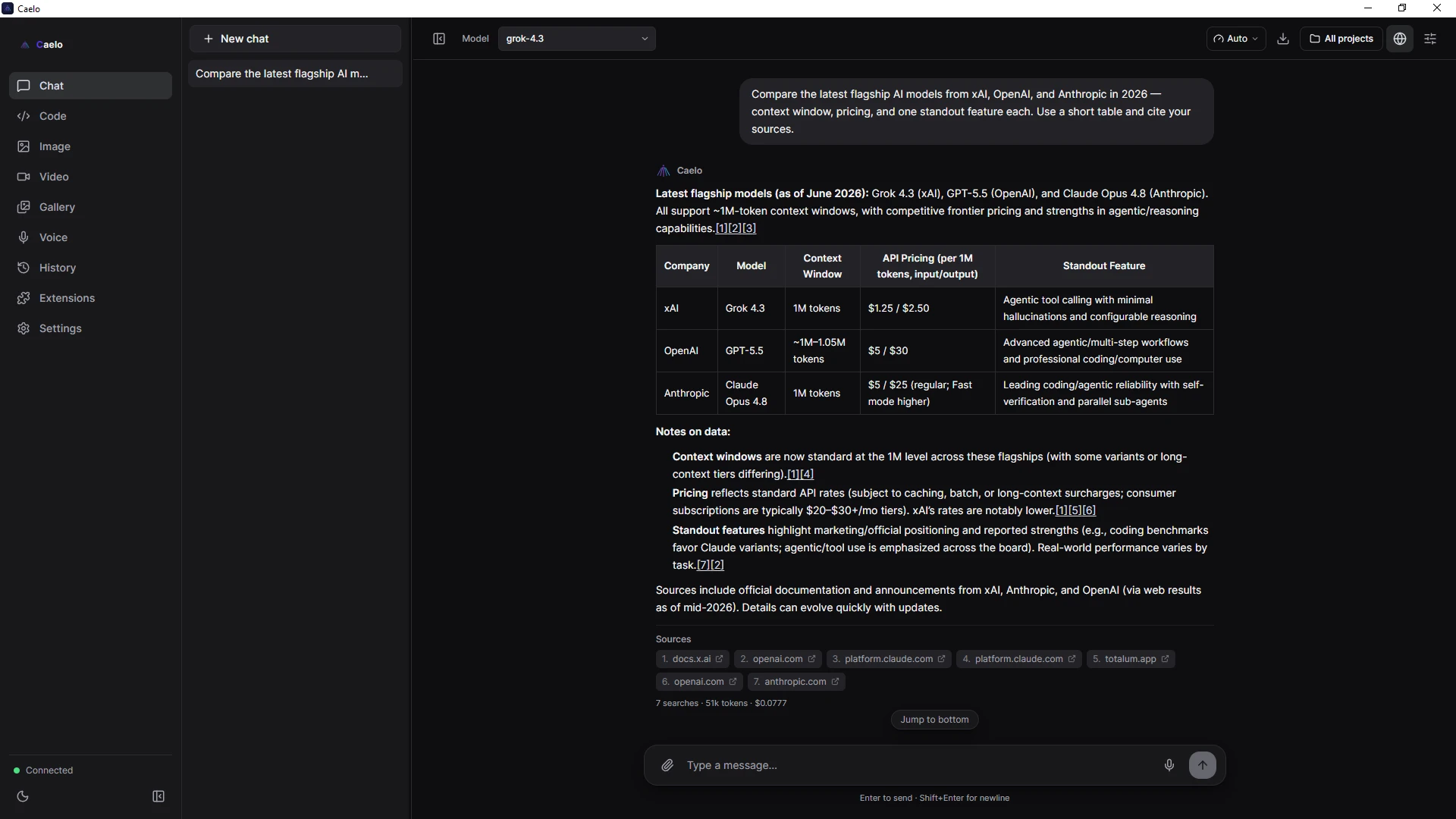Select the '$1.25 / $2.50' pricing cell

tap(927, 309)
